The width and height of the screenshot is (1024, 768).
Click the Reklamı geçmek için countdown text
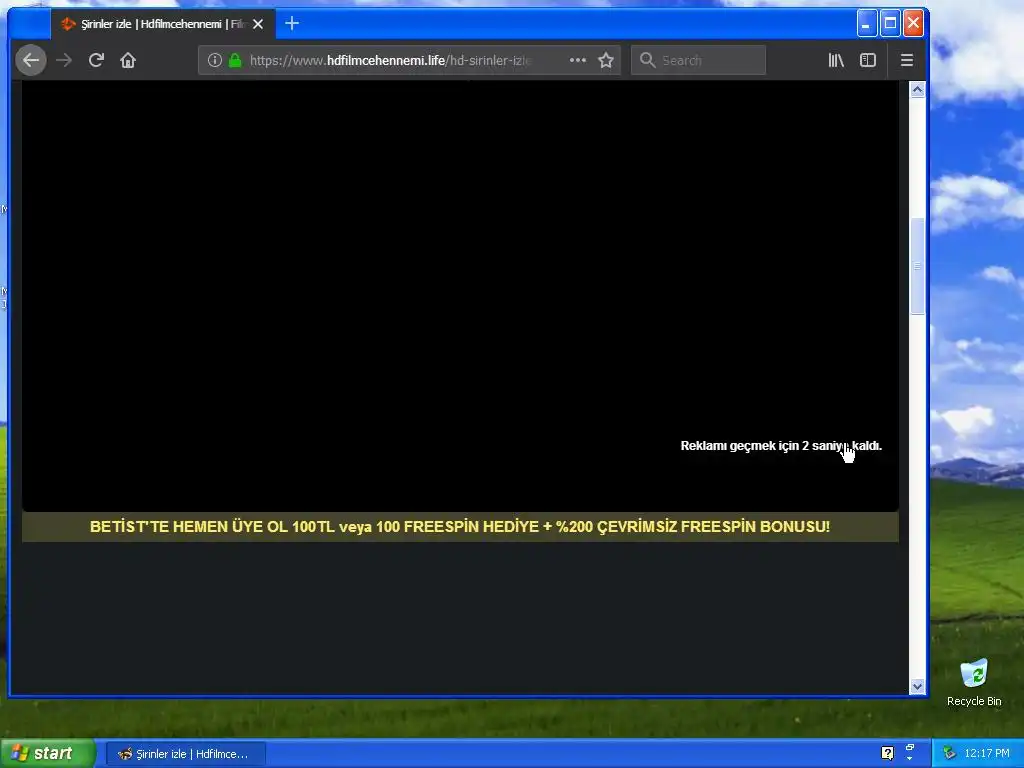click(781, 445)
